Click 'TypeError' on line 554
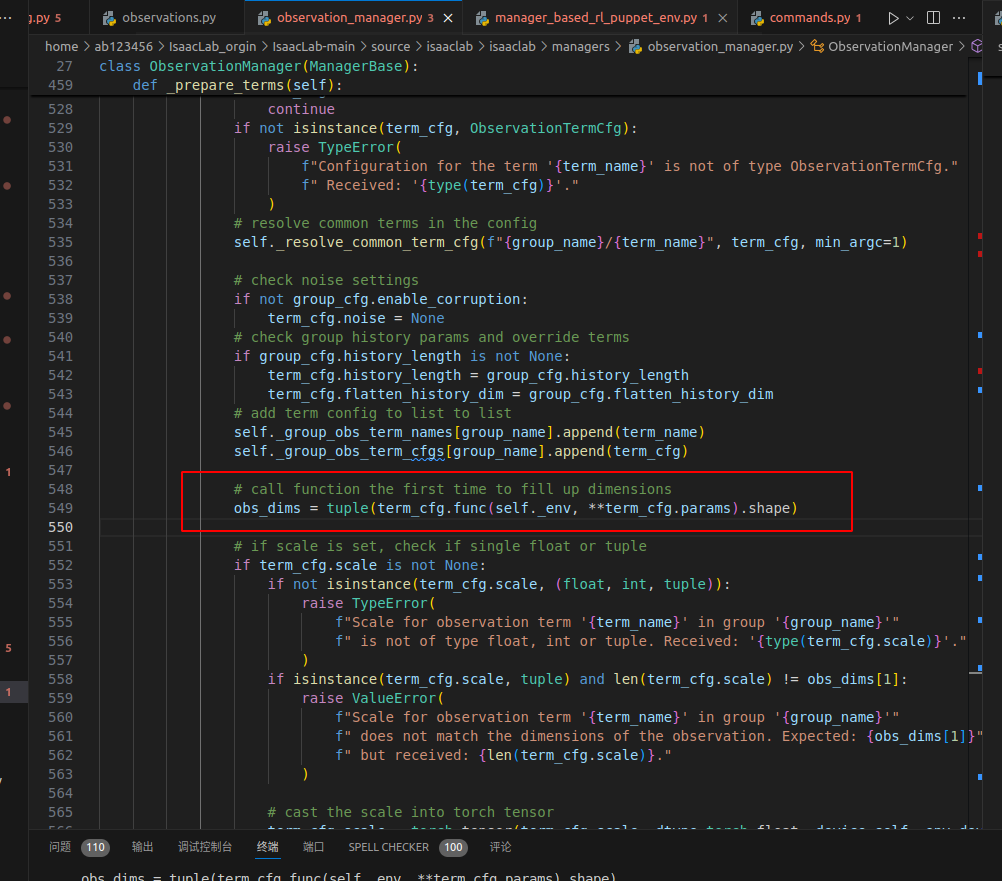The image size is (1002, 881). pos(390,604)
